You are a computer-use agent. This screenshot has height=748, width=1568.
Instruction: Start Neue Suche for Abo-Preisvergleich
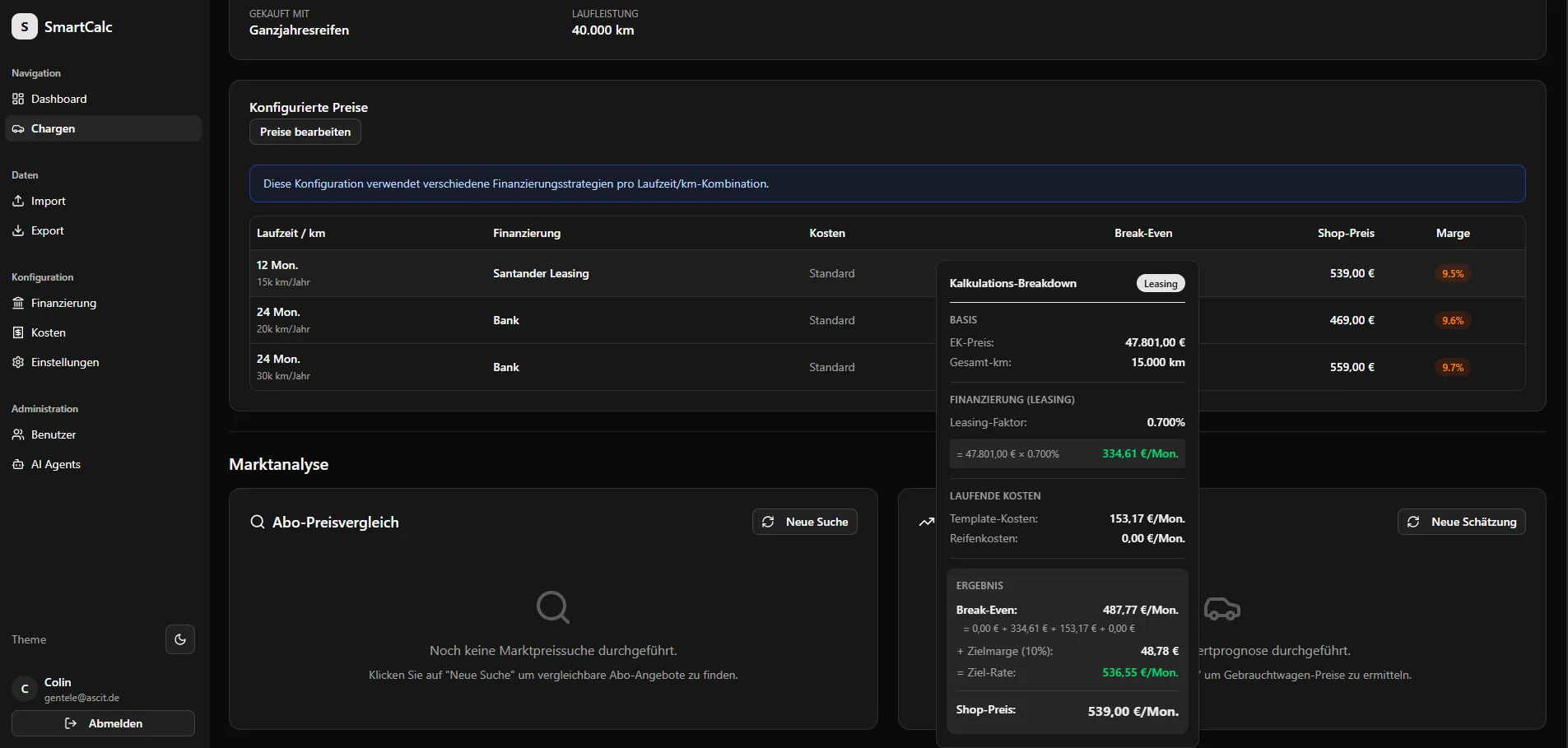tap(804, 522)
